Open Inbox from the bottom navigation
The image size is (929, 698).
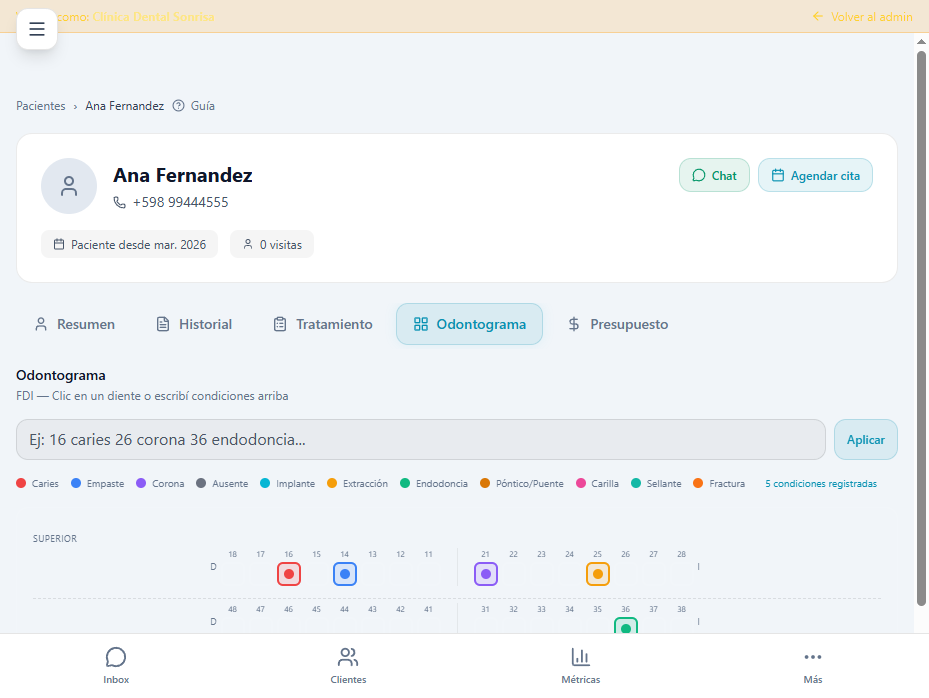(x=116, y=664)
